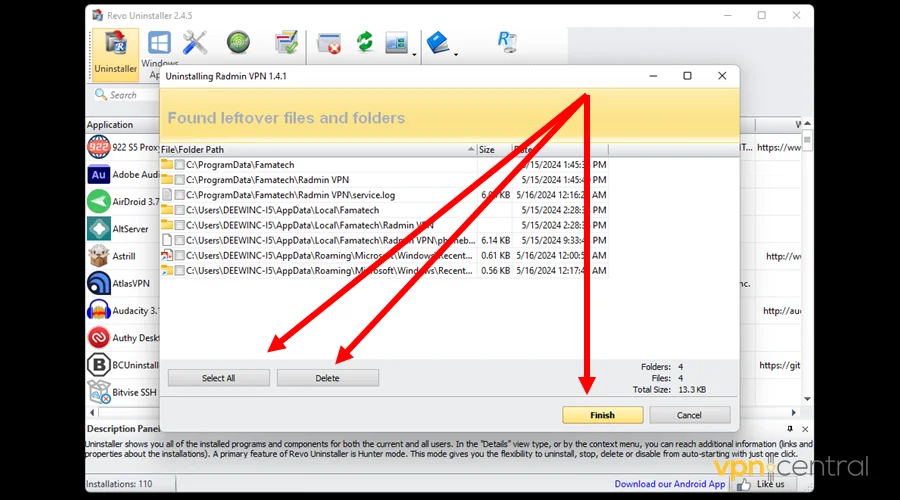Select the Authy Desktop application icon

click(x=99, y=338)
